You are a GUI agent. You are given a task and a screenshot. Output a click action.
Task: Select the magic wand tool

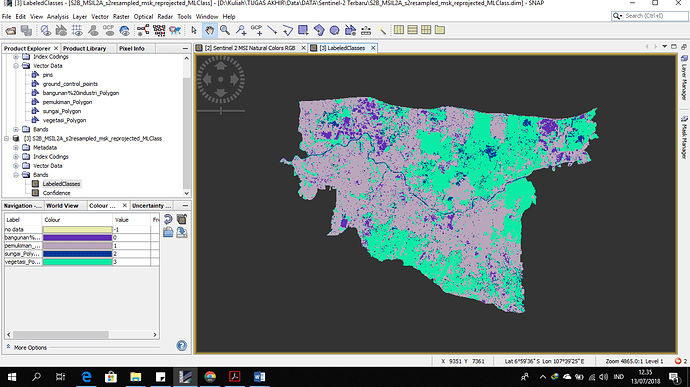tap(382, 30)
